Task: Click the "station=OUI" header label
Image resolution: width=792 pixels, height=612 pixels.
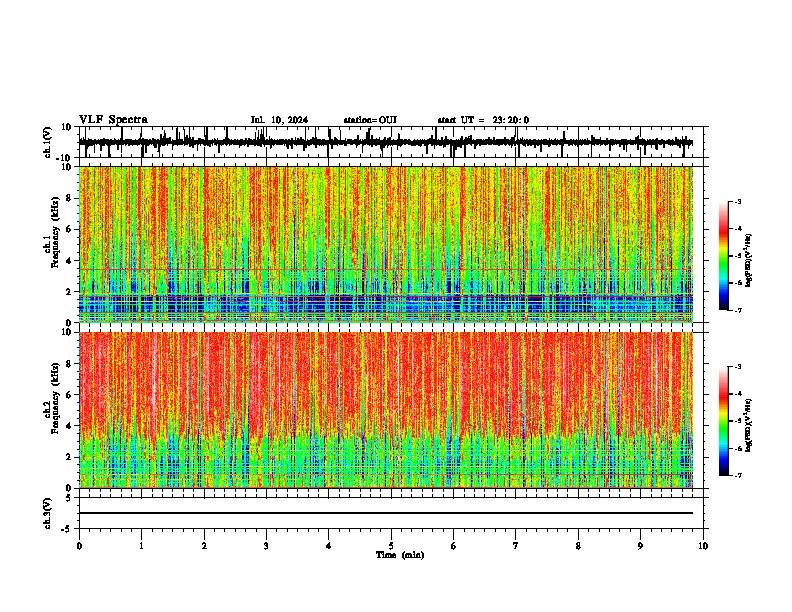Action: [370, 120]
